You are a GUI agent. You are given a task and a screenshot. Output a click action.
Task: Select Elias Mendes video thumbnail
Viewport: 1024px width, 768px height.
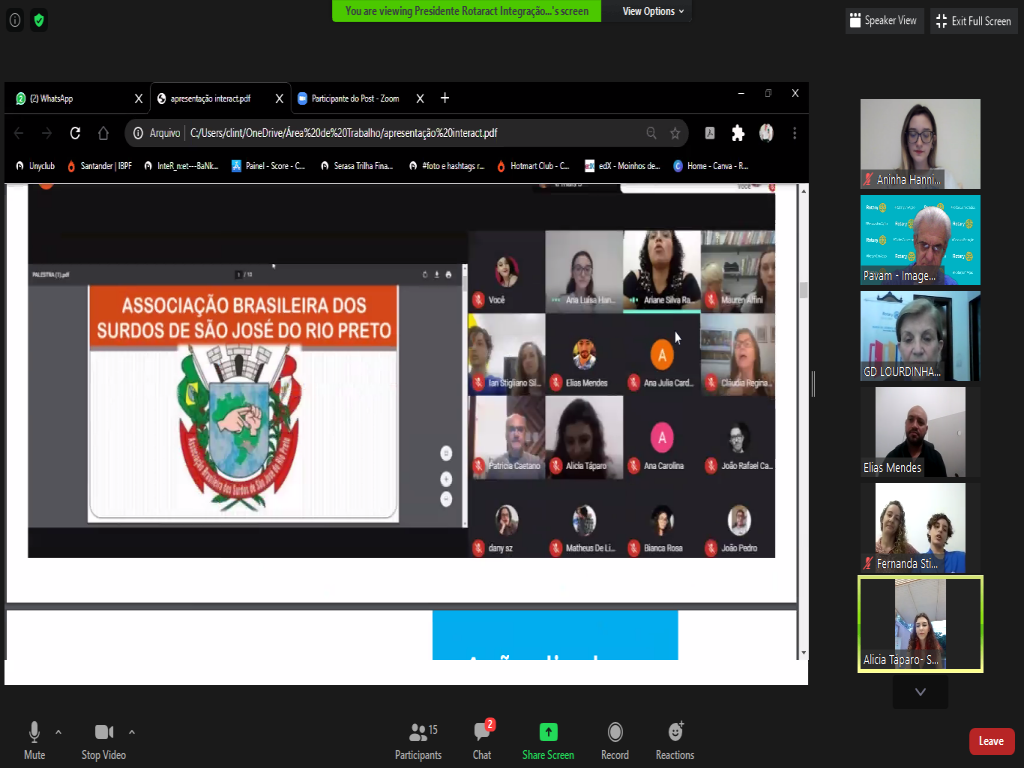click(920, 431)
